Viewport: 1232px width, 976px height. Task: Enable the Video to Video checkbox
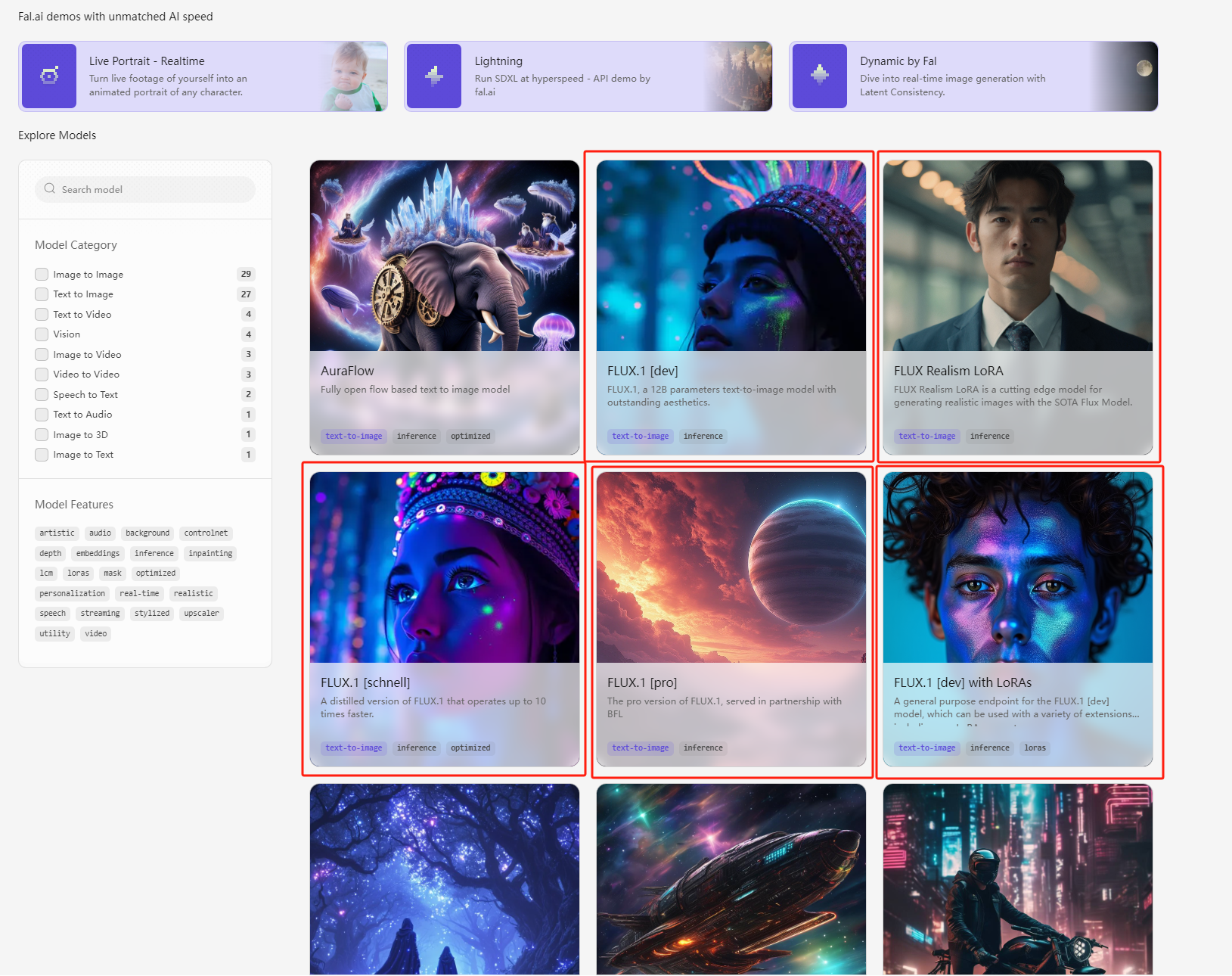42,375
